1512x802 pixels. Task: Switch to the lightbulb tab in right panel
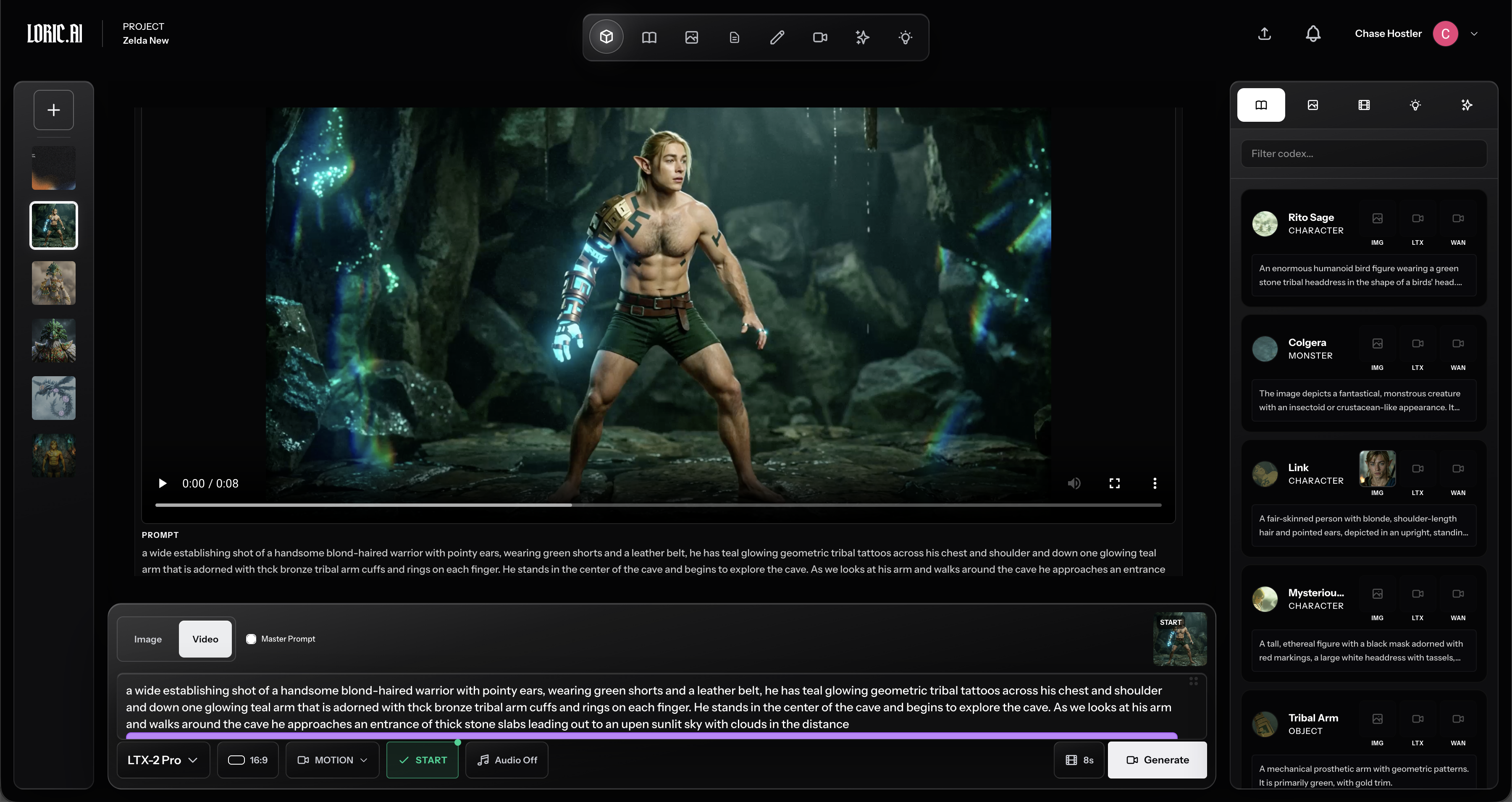pyautogui.click(x=1415, y=105)
